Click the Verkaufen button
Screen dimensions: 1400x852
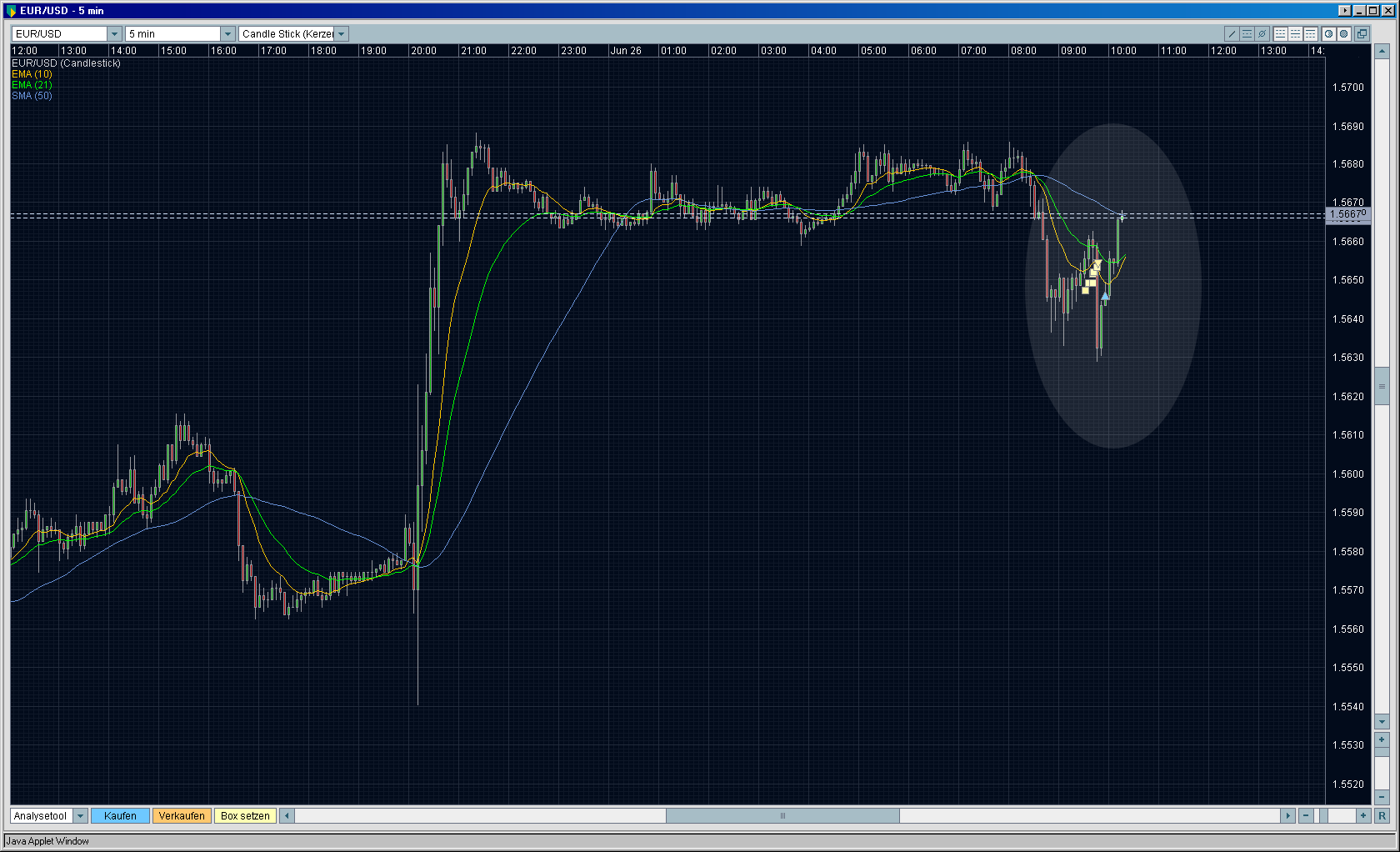[x=182, y=816]
